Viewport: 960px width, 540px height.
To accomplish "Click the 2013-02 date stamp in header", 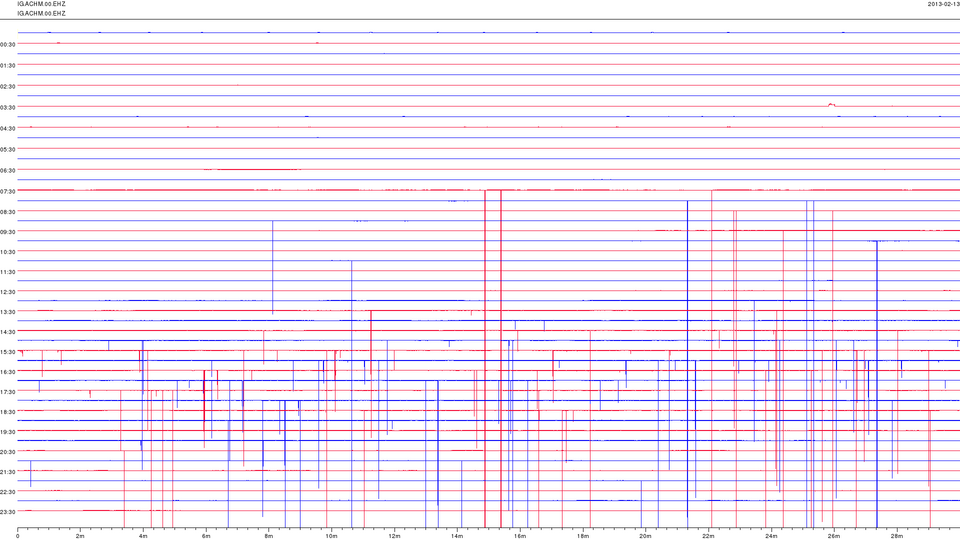I will click(x=943, y=4).
